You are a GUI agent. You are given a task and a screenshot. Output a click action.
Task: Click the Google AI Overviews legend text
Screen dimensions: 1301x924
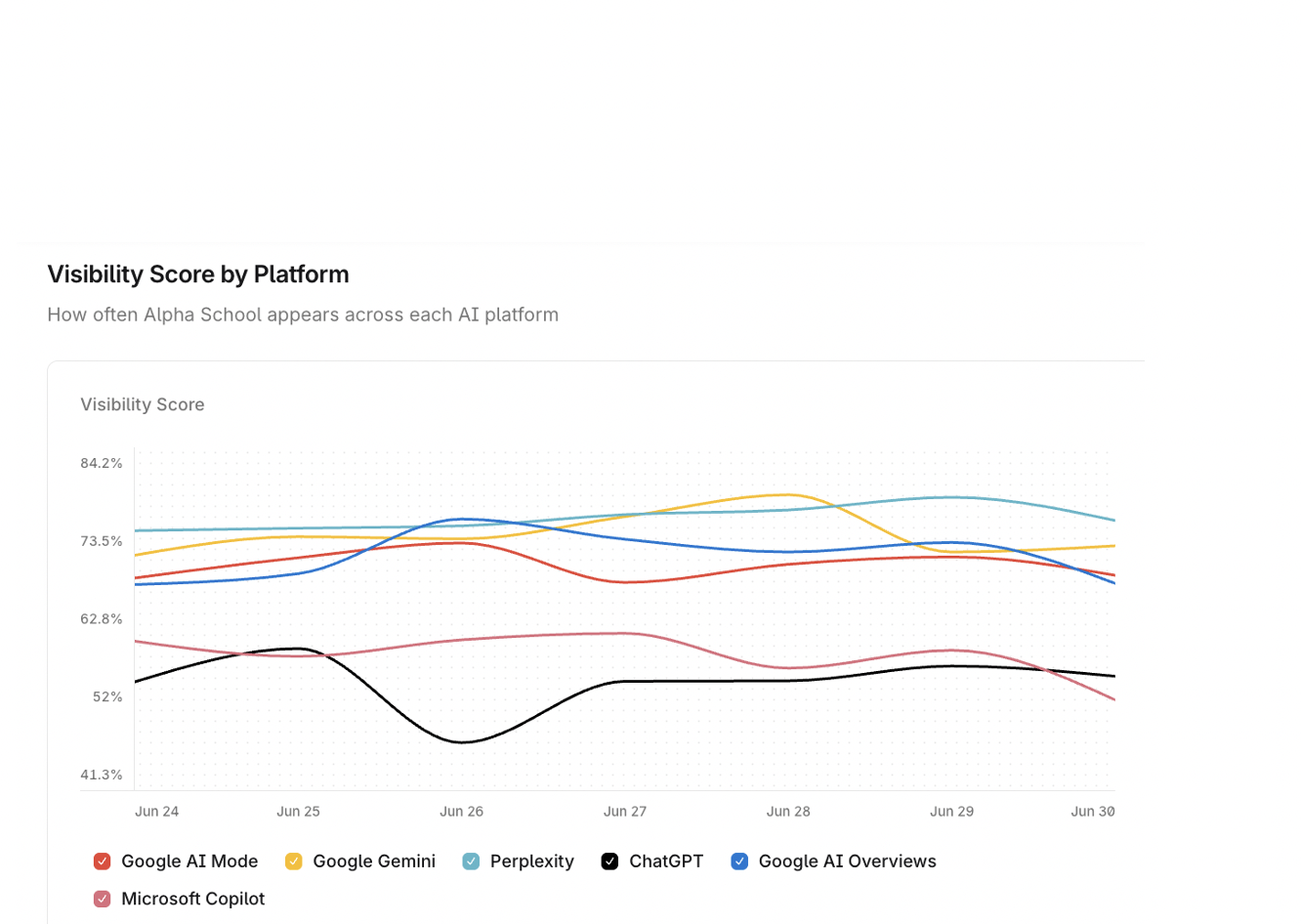[x=847, y=861]
